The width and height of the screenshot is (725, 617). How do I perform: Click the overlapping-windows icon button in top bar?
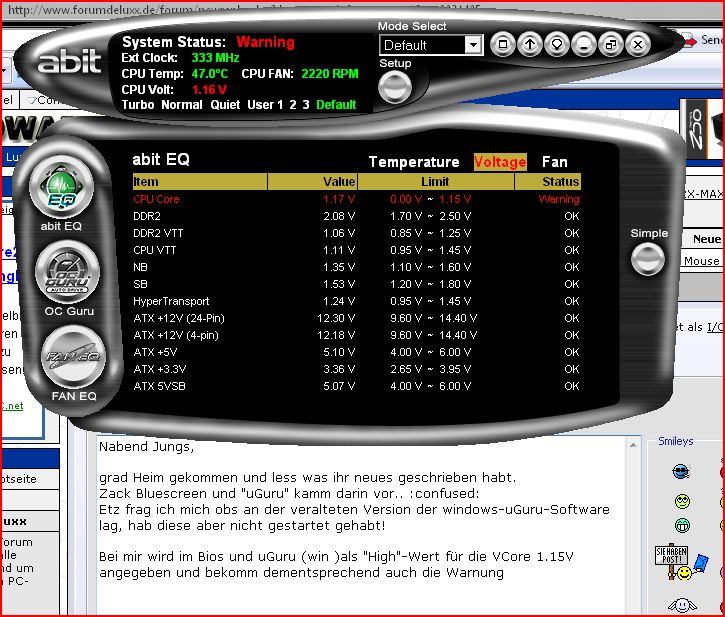pos(611,44)
